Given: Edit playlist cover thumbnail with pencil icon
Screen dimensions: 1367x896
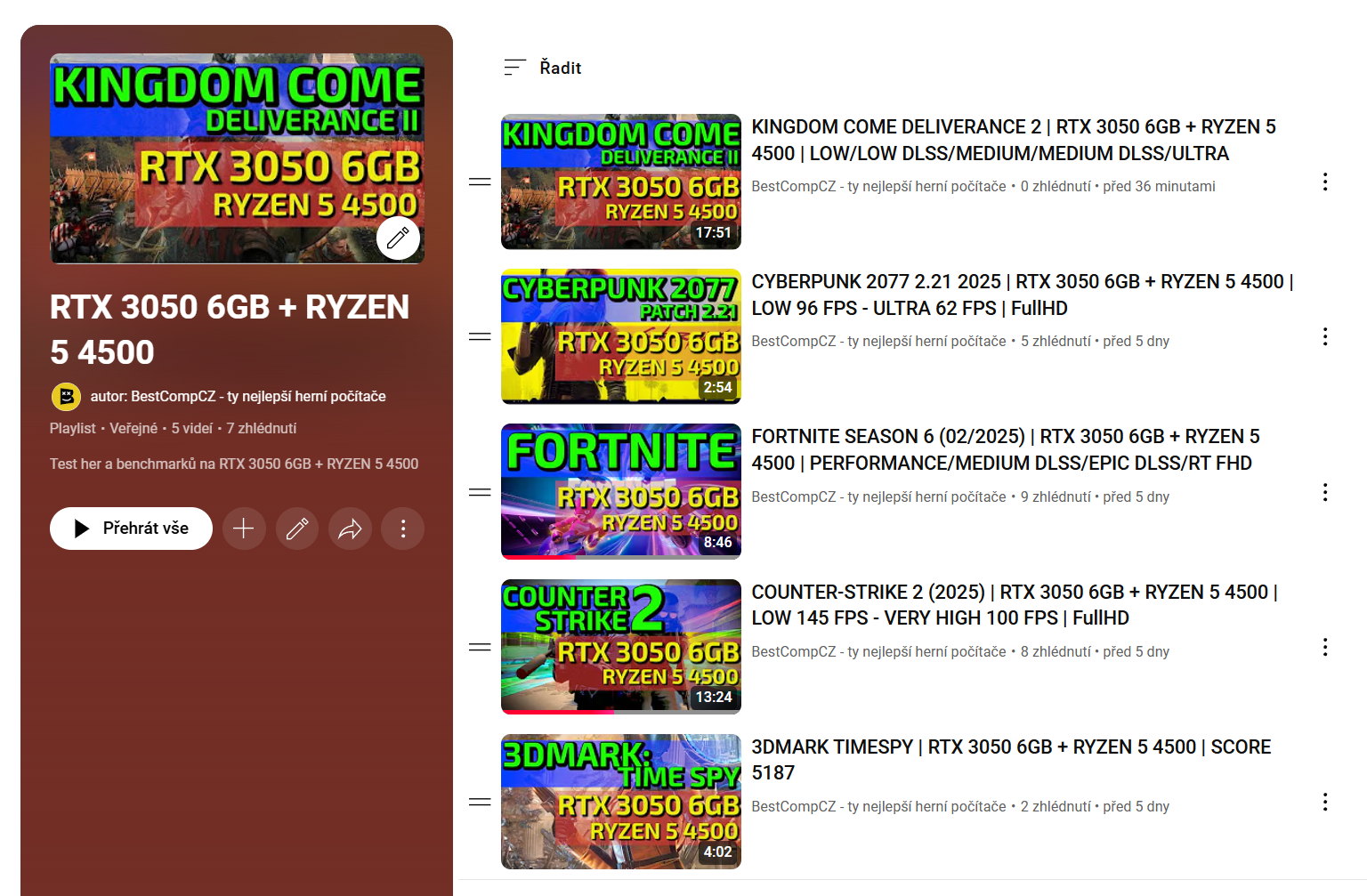Looking at the screenshot, I should click(x=398, y=238).
